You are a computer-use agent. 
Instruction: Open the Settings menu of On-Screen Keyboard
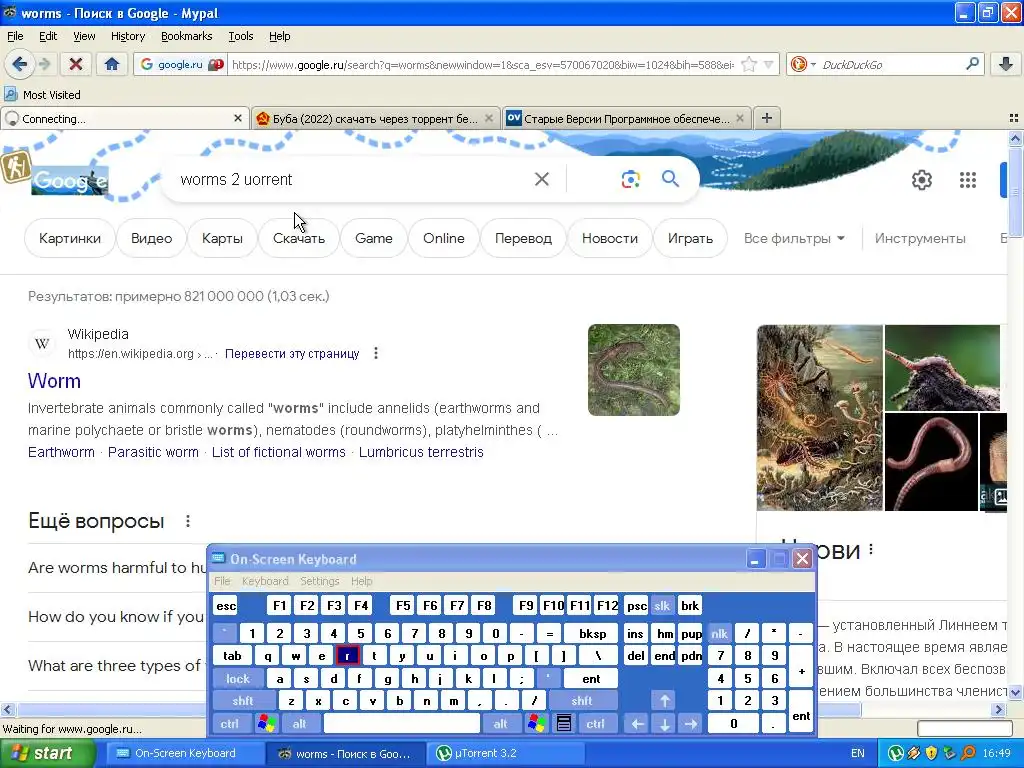point(319,581)
